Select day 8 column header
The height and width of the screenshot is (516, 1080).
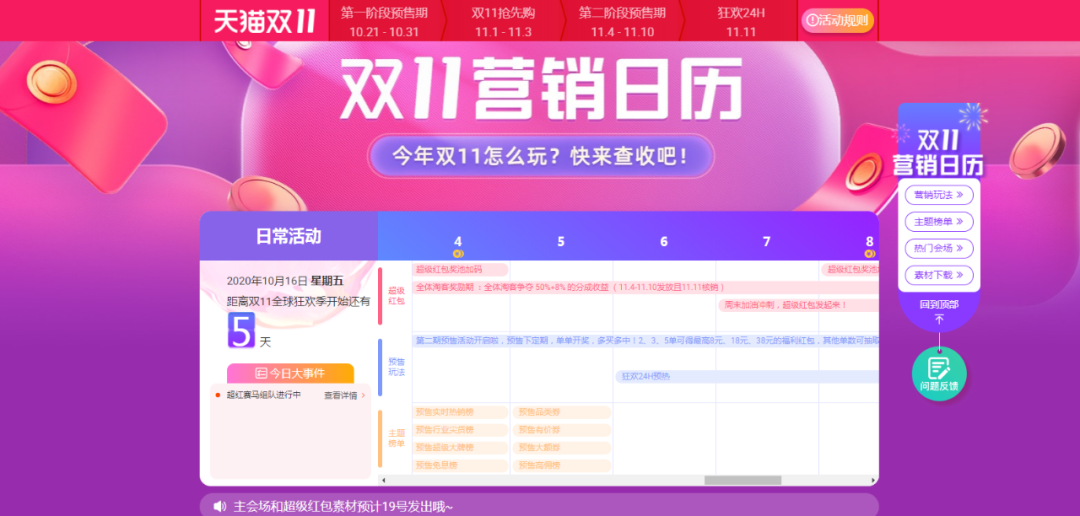tap(869, 241)
